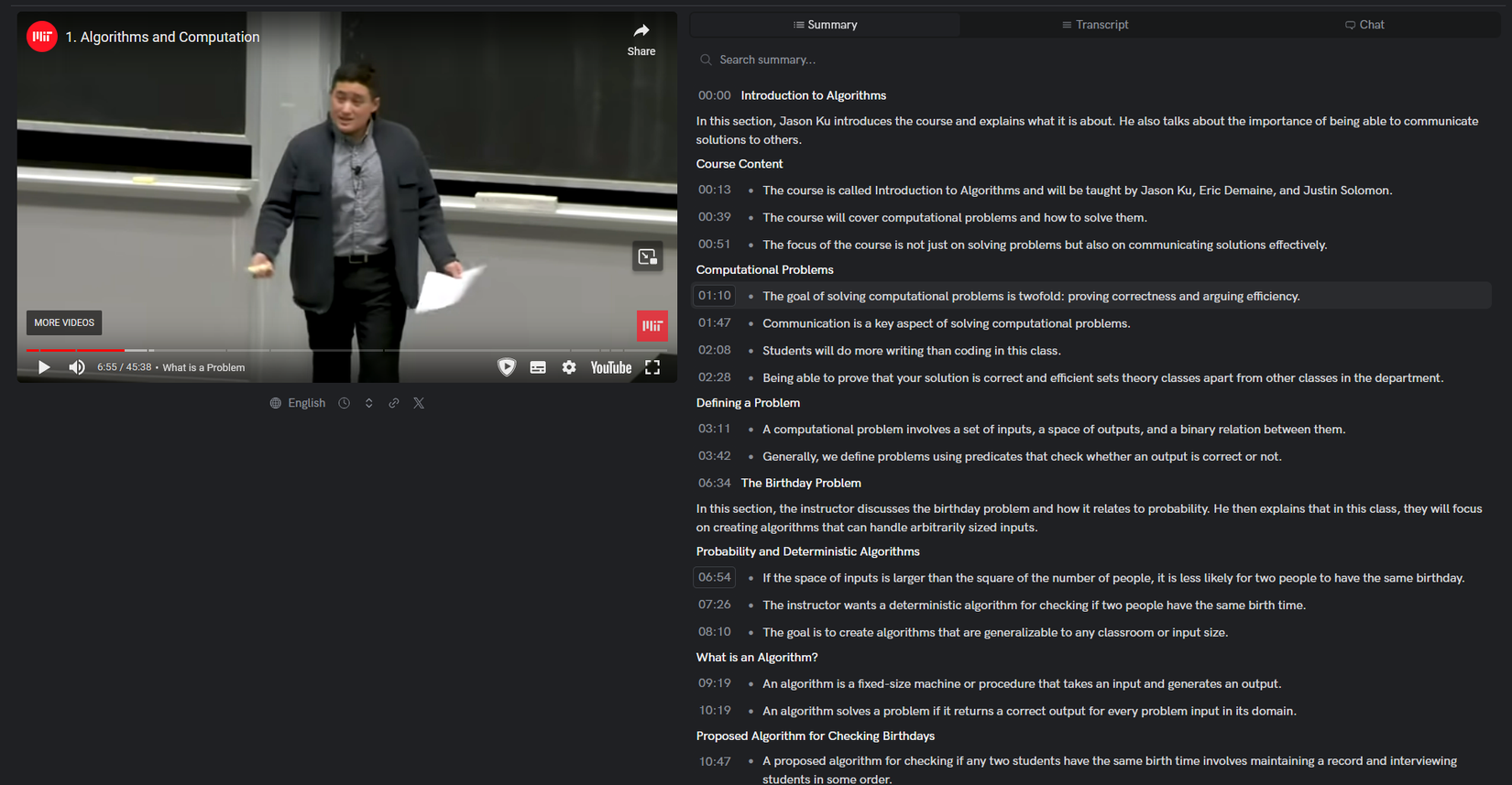Viewport: 1512px width, 785px height.
Task: Open the video on YouTube via logo
Action: (610, 367)
